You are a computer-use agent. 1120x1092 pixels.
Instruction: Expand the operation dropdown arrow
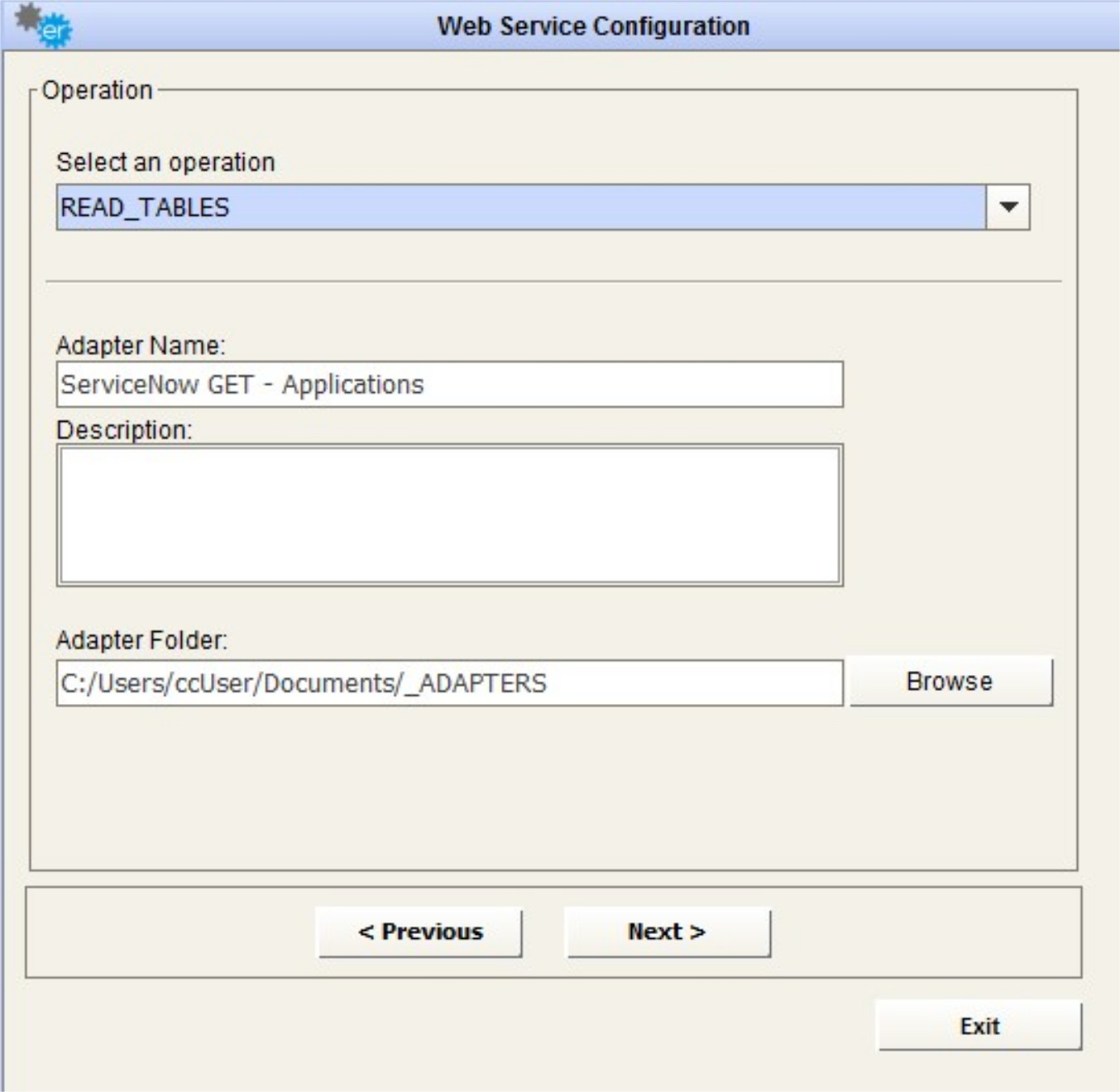[x=1008, y=207]
